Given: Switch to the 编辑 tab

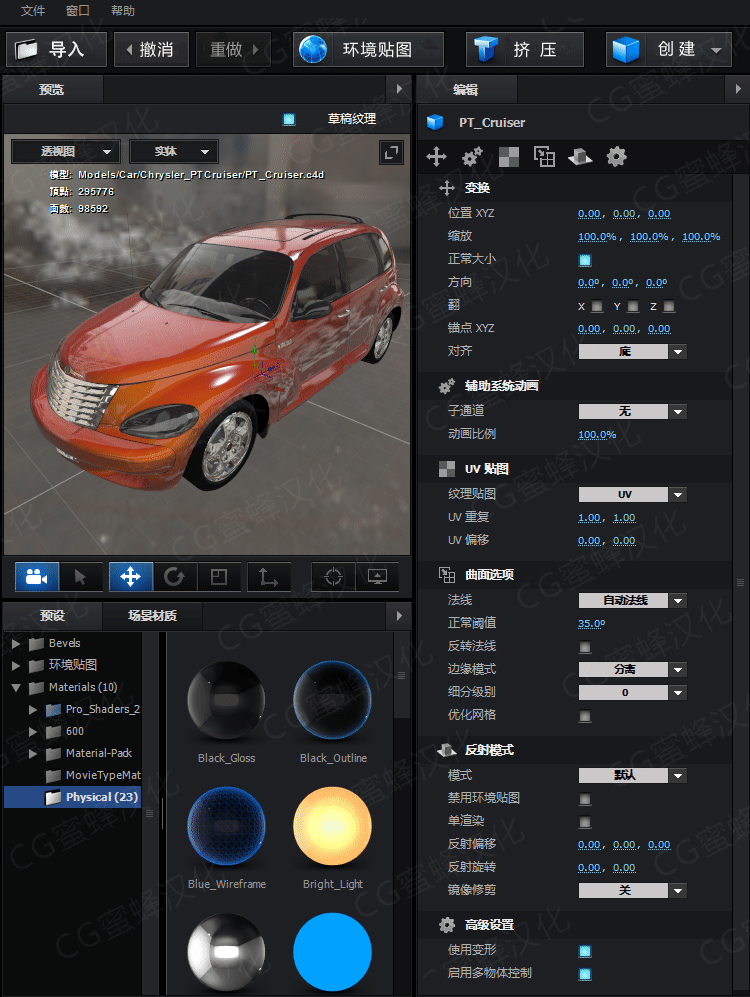Looking at the screenshot, I should pos(466,89).
